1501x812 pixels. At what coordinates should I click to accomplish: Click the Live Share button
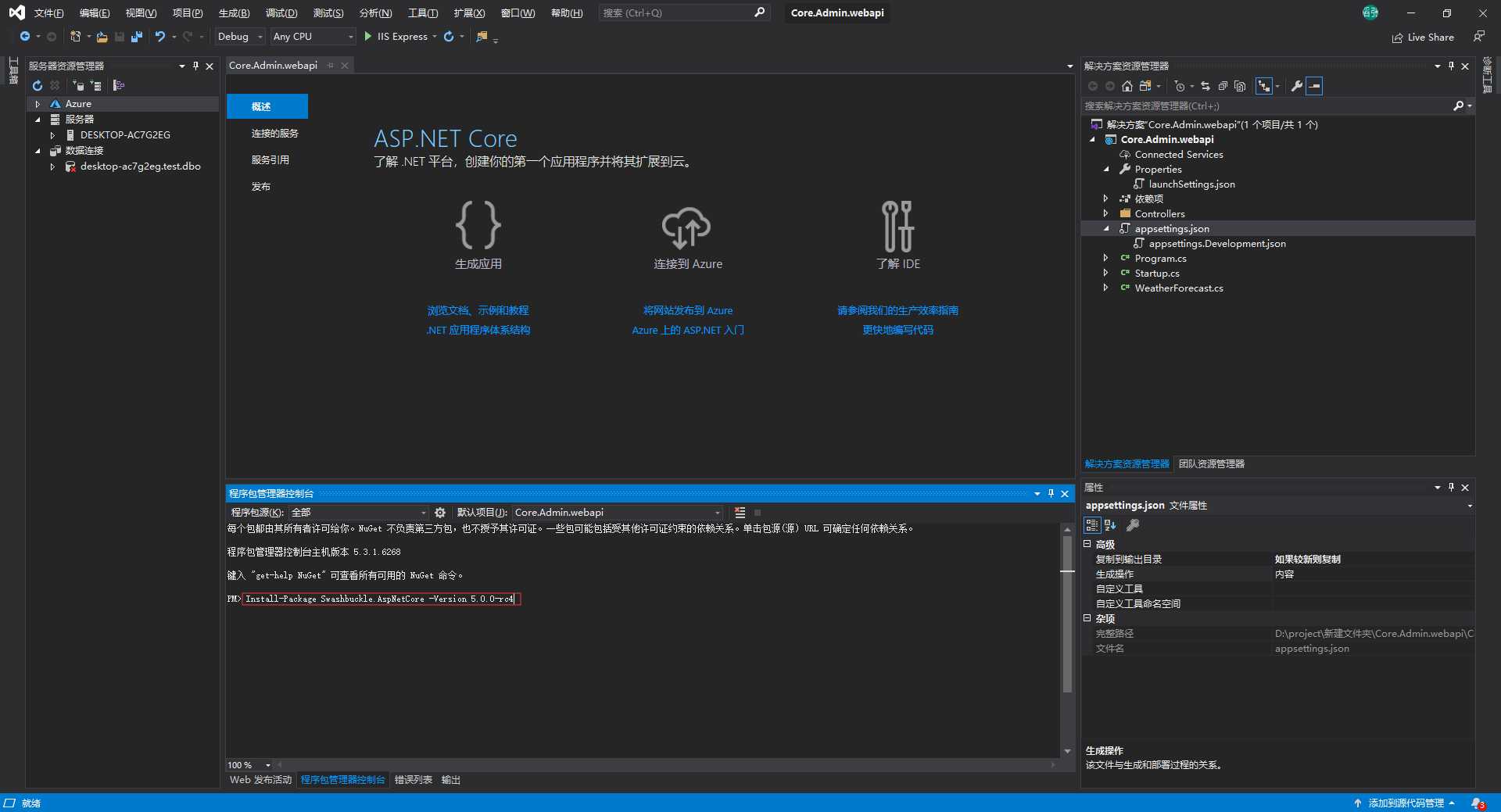coord(1423,37)
